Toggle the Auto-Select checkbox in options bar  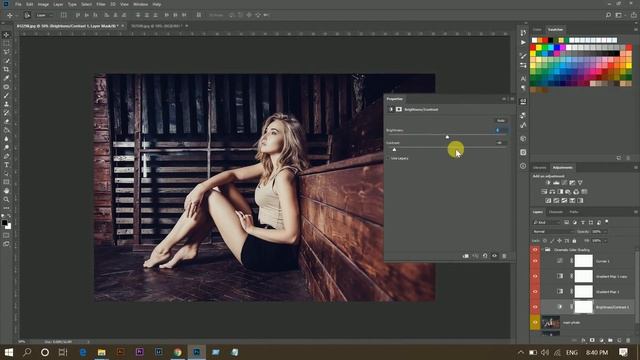coord(27,15)
